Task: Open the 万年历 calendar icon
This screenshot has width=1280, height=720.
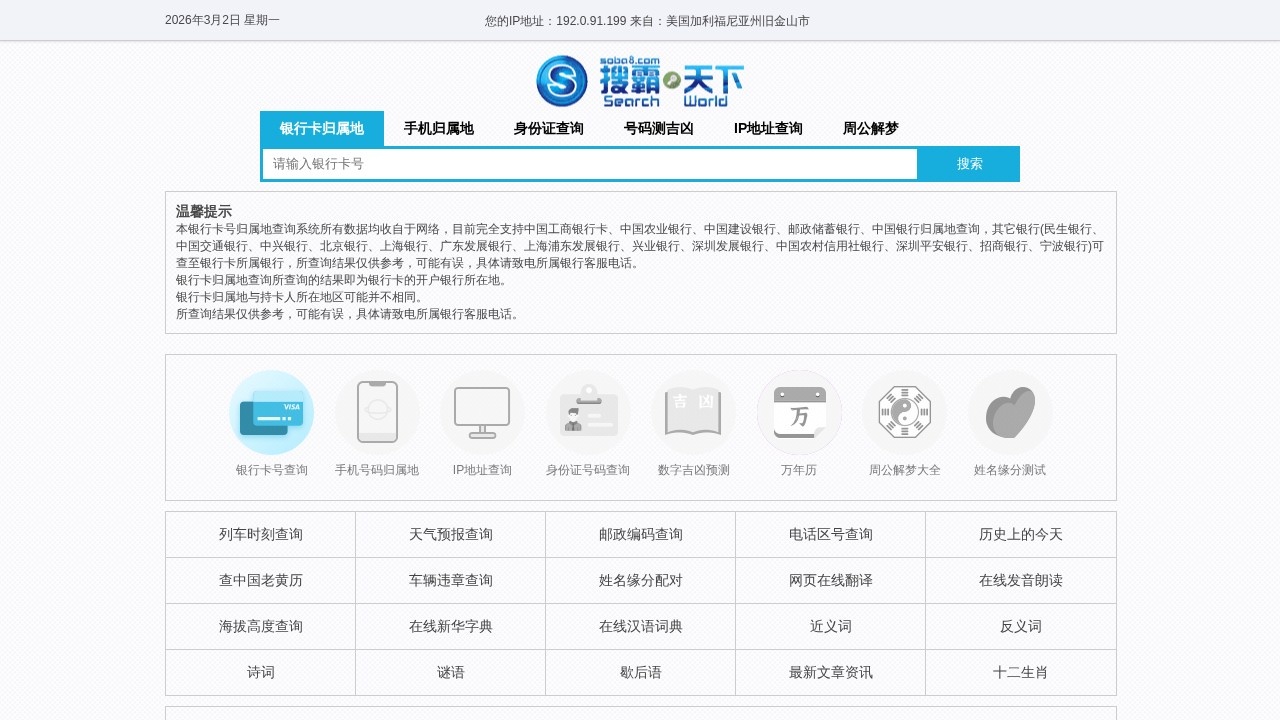Action: (799, 412)
